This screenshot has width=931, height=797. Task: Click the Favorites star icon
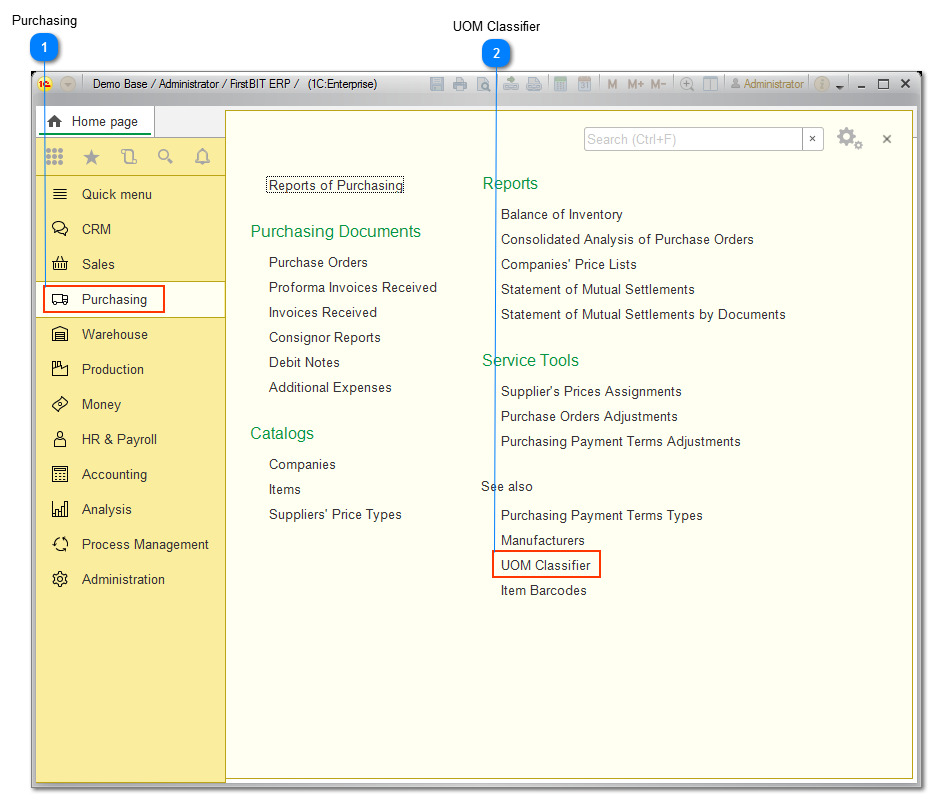91,157
